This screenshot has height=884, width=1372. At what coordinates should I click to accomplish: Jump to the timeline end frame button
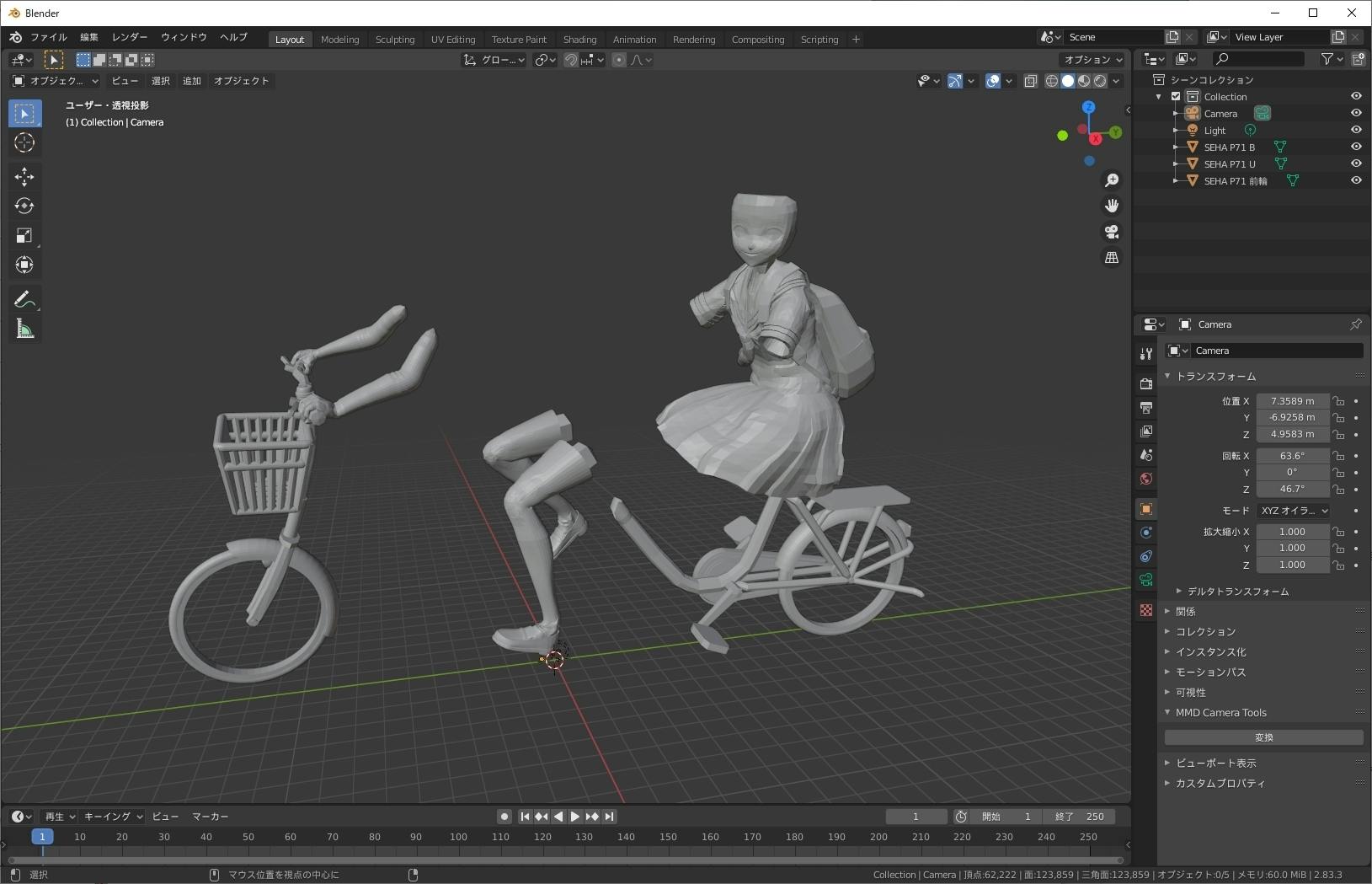[610, 817]
